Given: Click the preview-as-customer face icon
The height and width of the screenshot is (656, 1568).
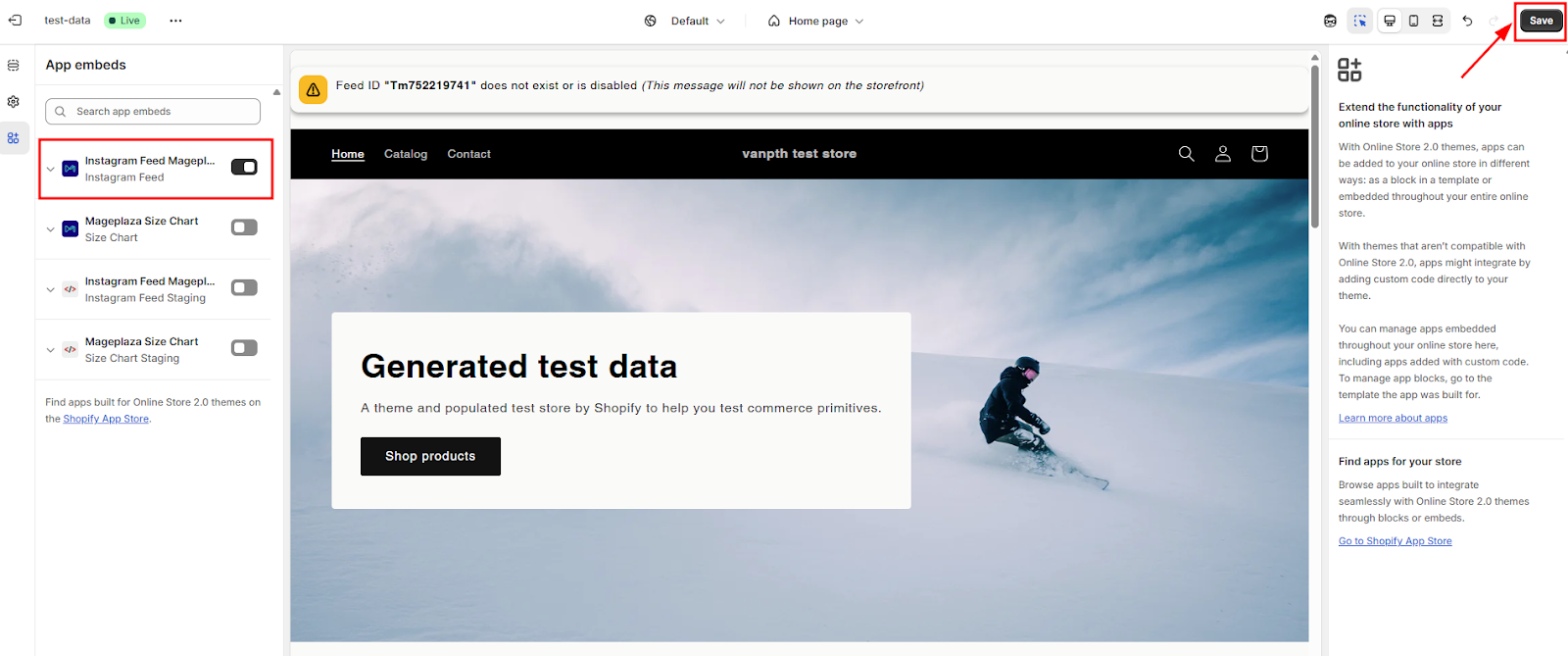Looking at the screenshot, I should point(1330,21).
